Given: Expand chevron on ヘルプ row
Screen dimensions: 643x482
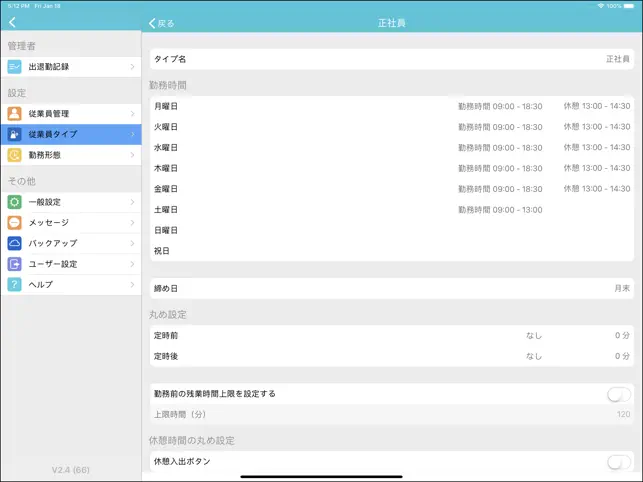Looking at the screenshot, I should 132,284.
